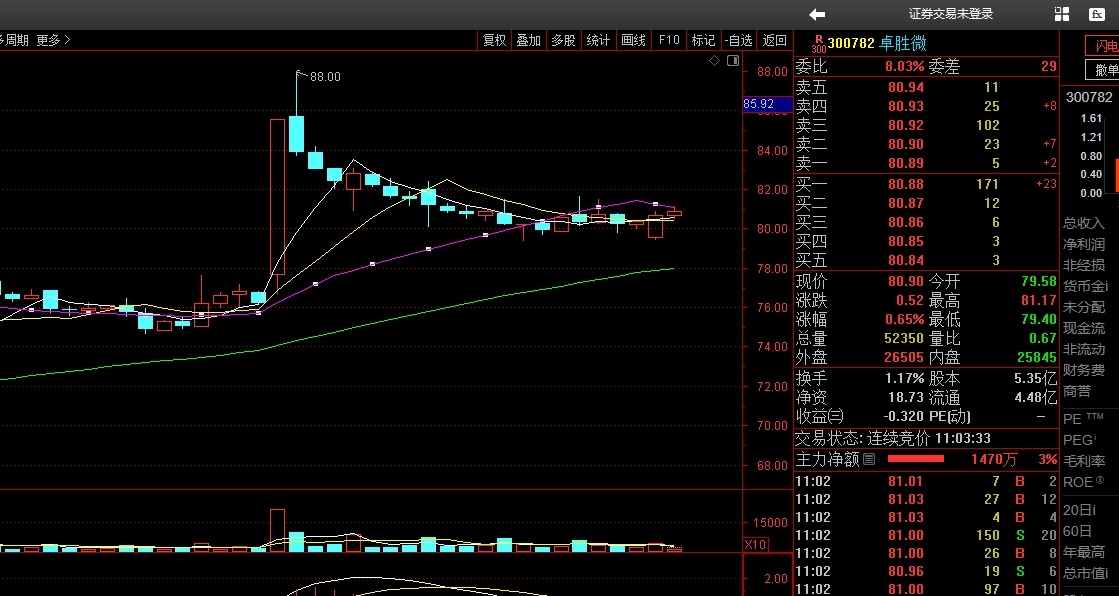Switch to 多股 multi-stock view
Image resolution: width=1119 pixels, height=596 pixels.
(564, 41)
